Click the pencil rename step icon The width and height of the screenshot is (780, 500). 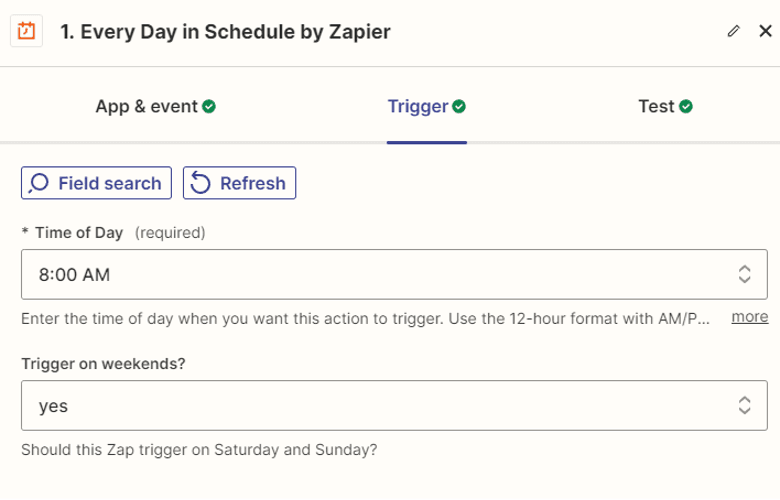click(x=733, y=31)
